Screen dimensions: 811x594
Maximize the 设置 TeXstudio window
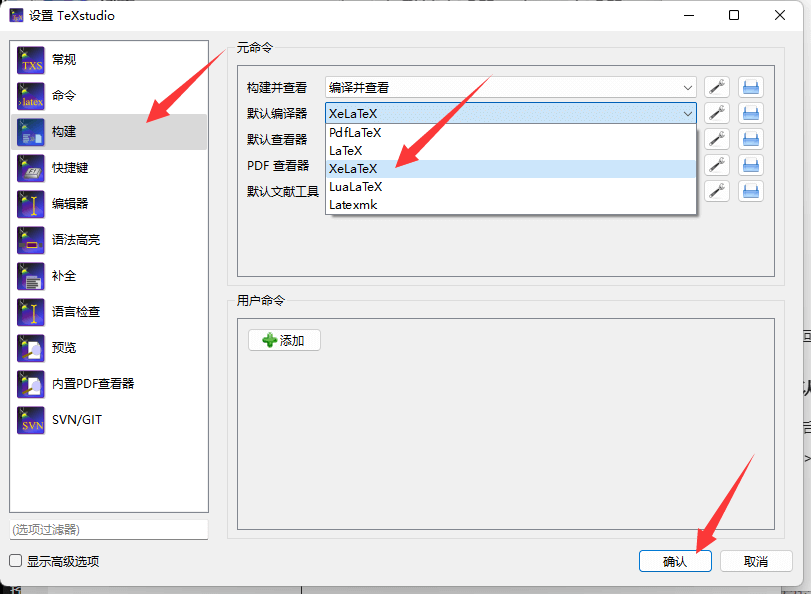[x=733, y=16]
